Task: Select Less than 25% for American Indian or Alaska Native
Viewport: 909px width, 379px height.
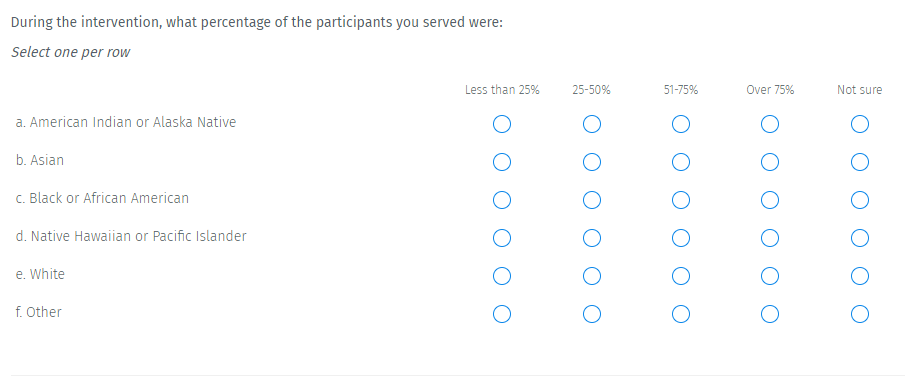Action: (502, 124)
